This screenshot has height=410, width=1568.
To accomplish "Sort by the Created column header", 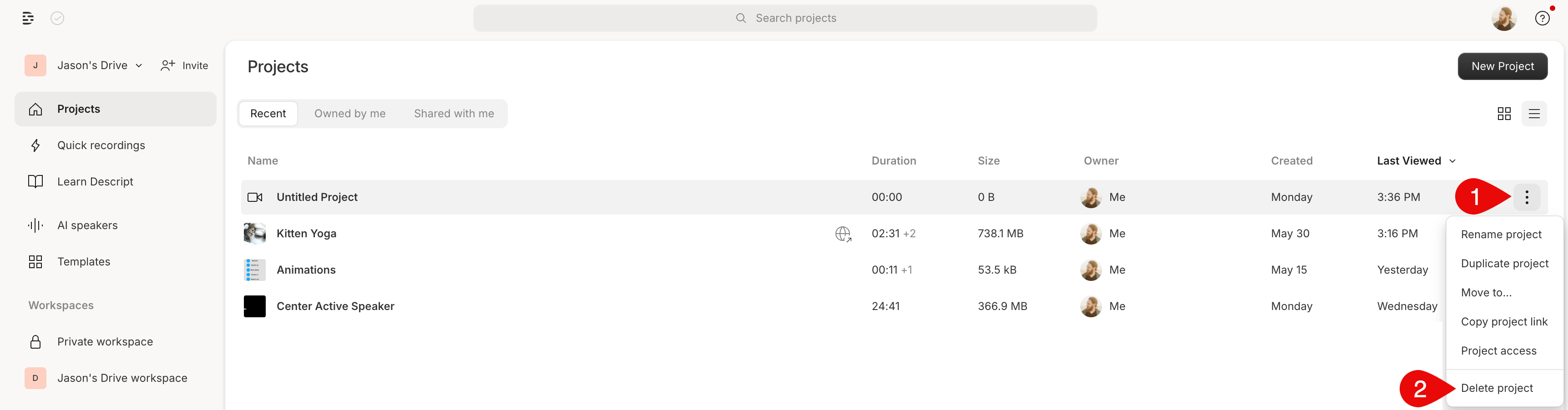I will (1291, 161).
